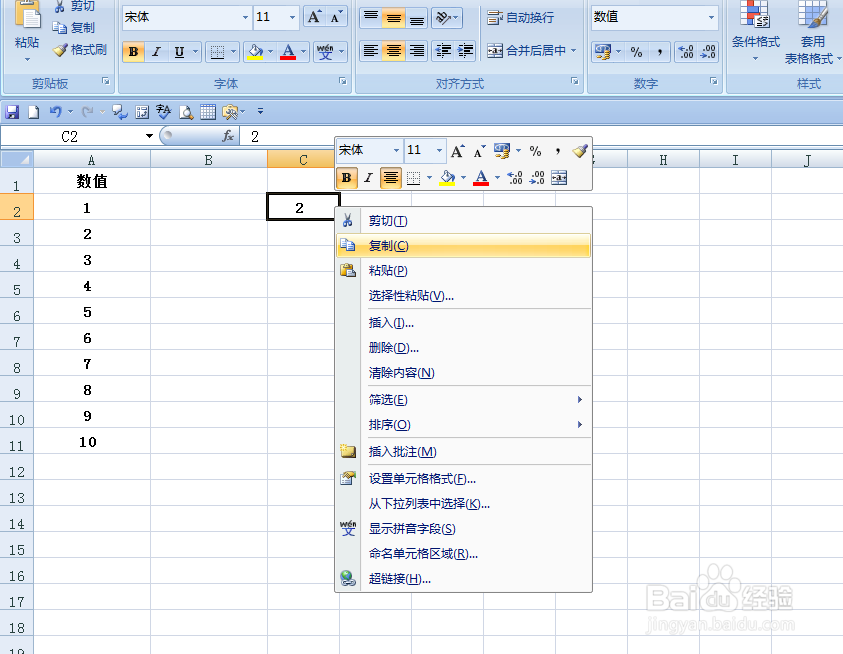Toggle left text alignment in the ribbon
843x654 pixels.
(371, 51)
